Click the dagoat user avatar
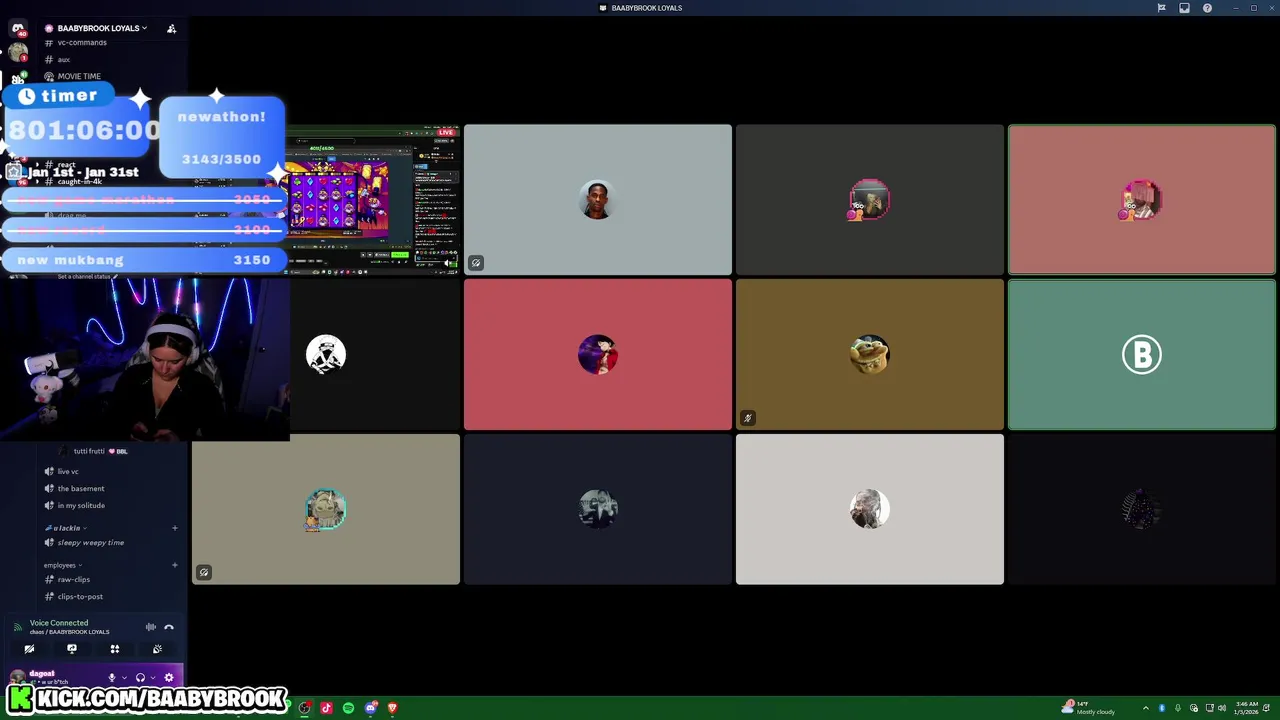The image size is (1280, 720). (17, 677)
